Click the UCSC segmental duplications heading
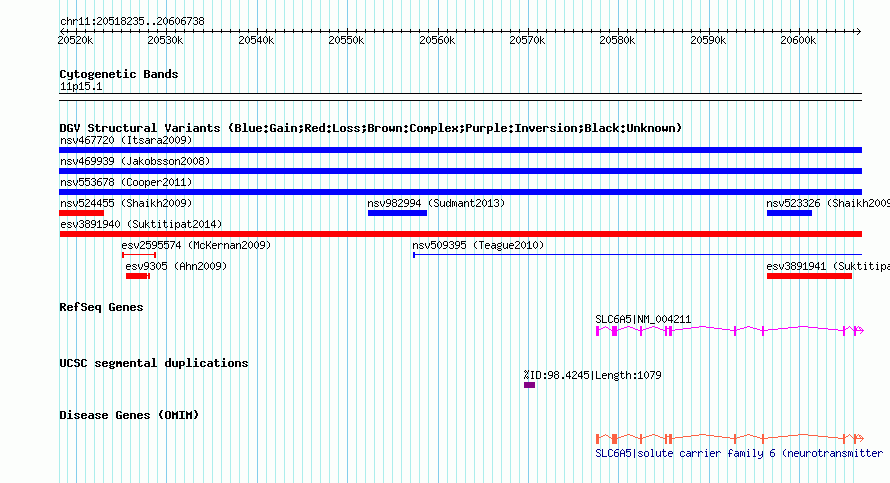Viewport: 890px width, 483px height. tap(154, 363)
